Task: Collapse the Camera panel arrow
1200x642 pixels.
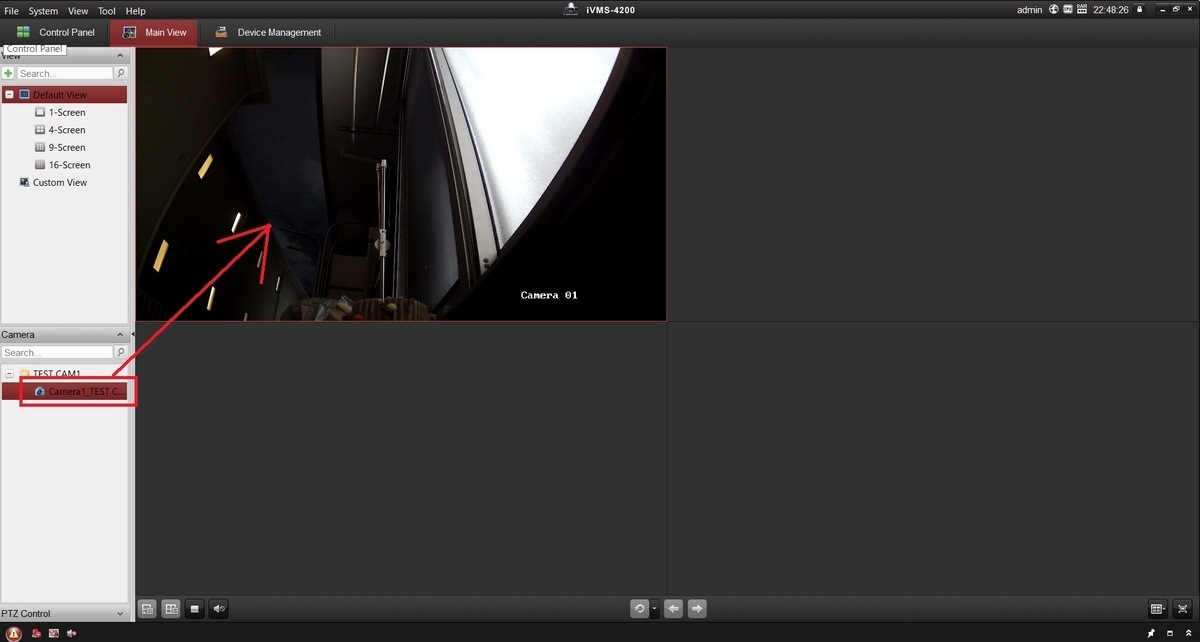Action: tap(120, 335)
